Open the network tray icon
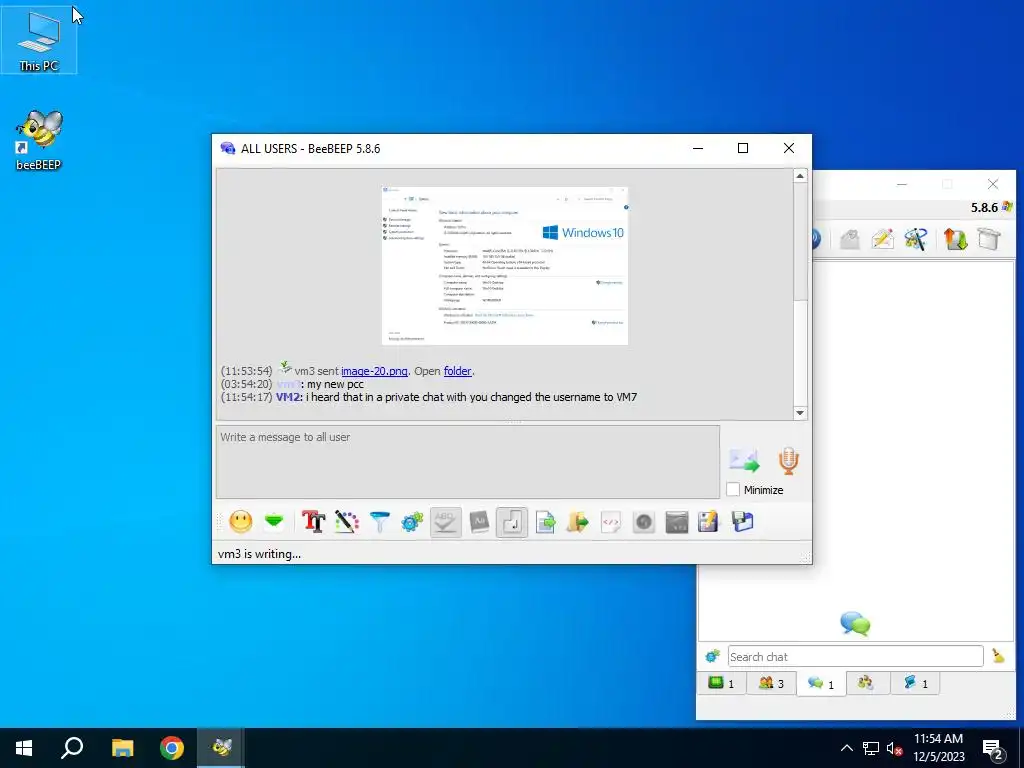 pyautogui.click(x=871, y=748)
